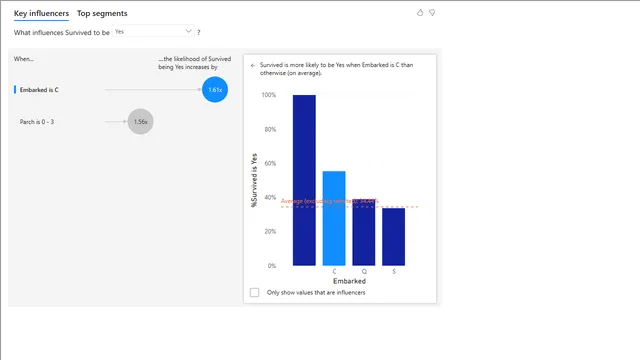Click the chart explanation sentence about Embarked
The image size is (640, 360).
tap(336, 69)
